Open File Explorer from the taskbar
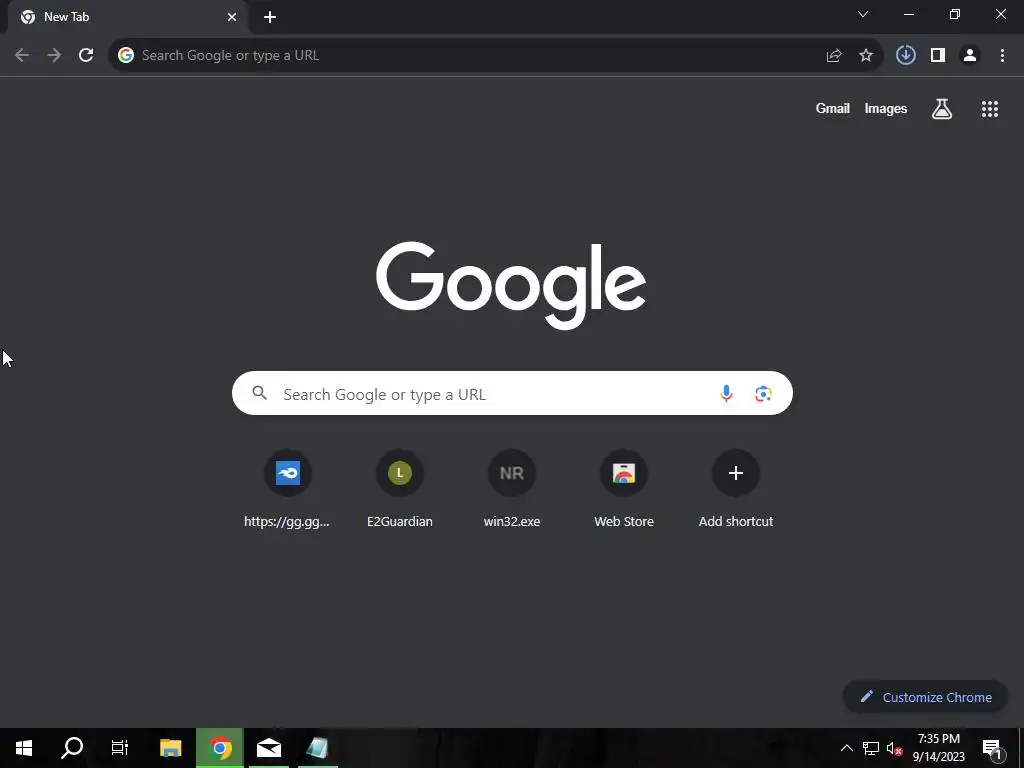Screen dimensions: 1024x768 click(170, 748)
